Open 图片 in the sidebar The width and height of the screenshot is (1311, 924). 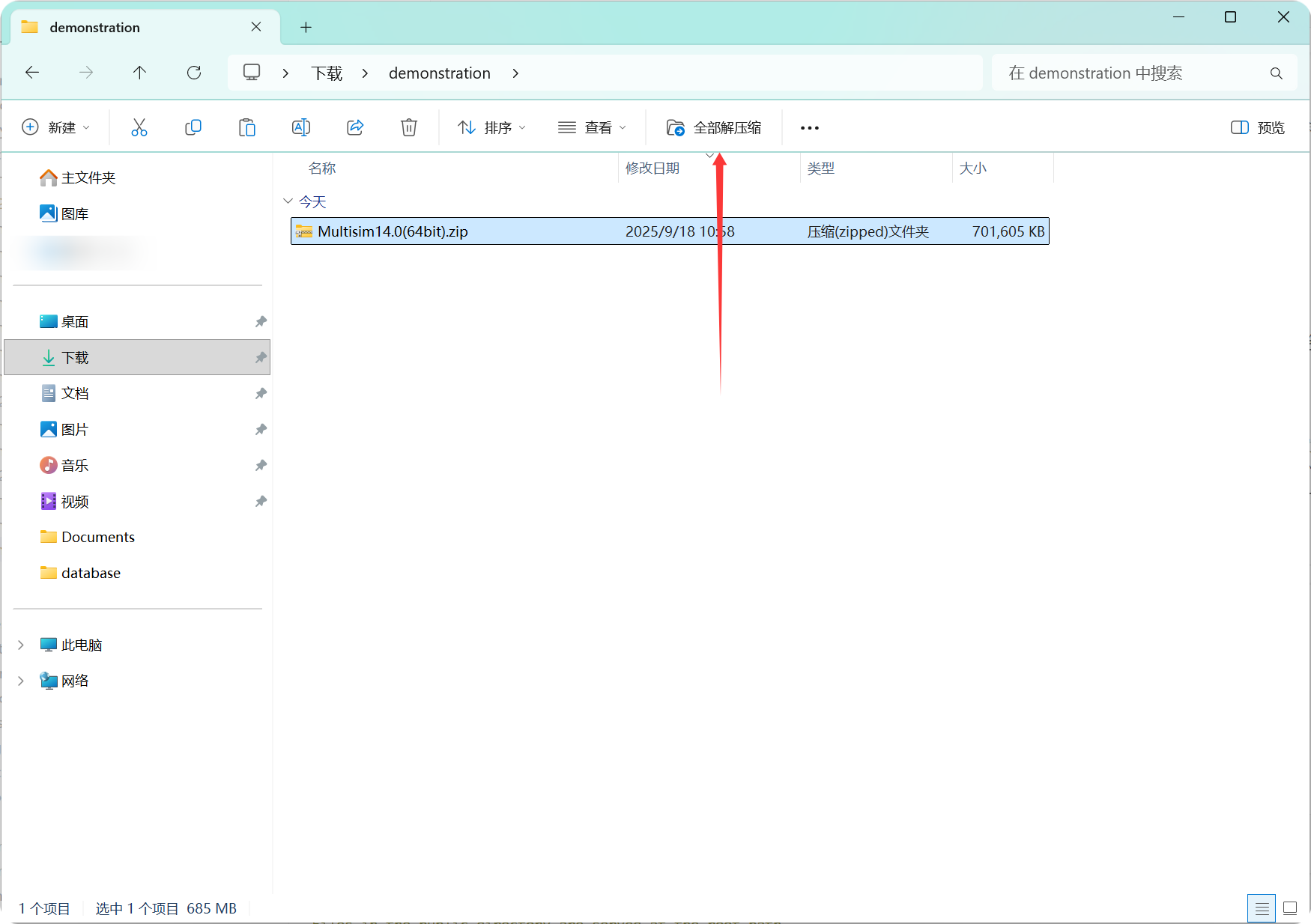(64, 429)
